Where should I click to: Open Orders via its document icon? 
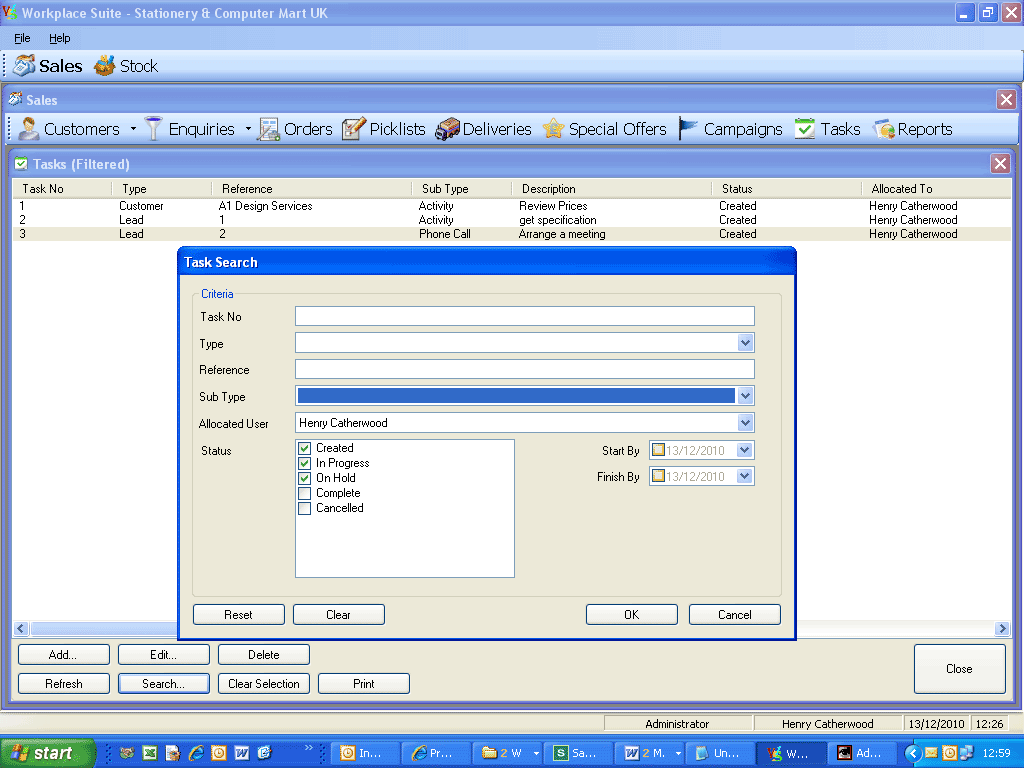tap(268, 129)
